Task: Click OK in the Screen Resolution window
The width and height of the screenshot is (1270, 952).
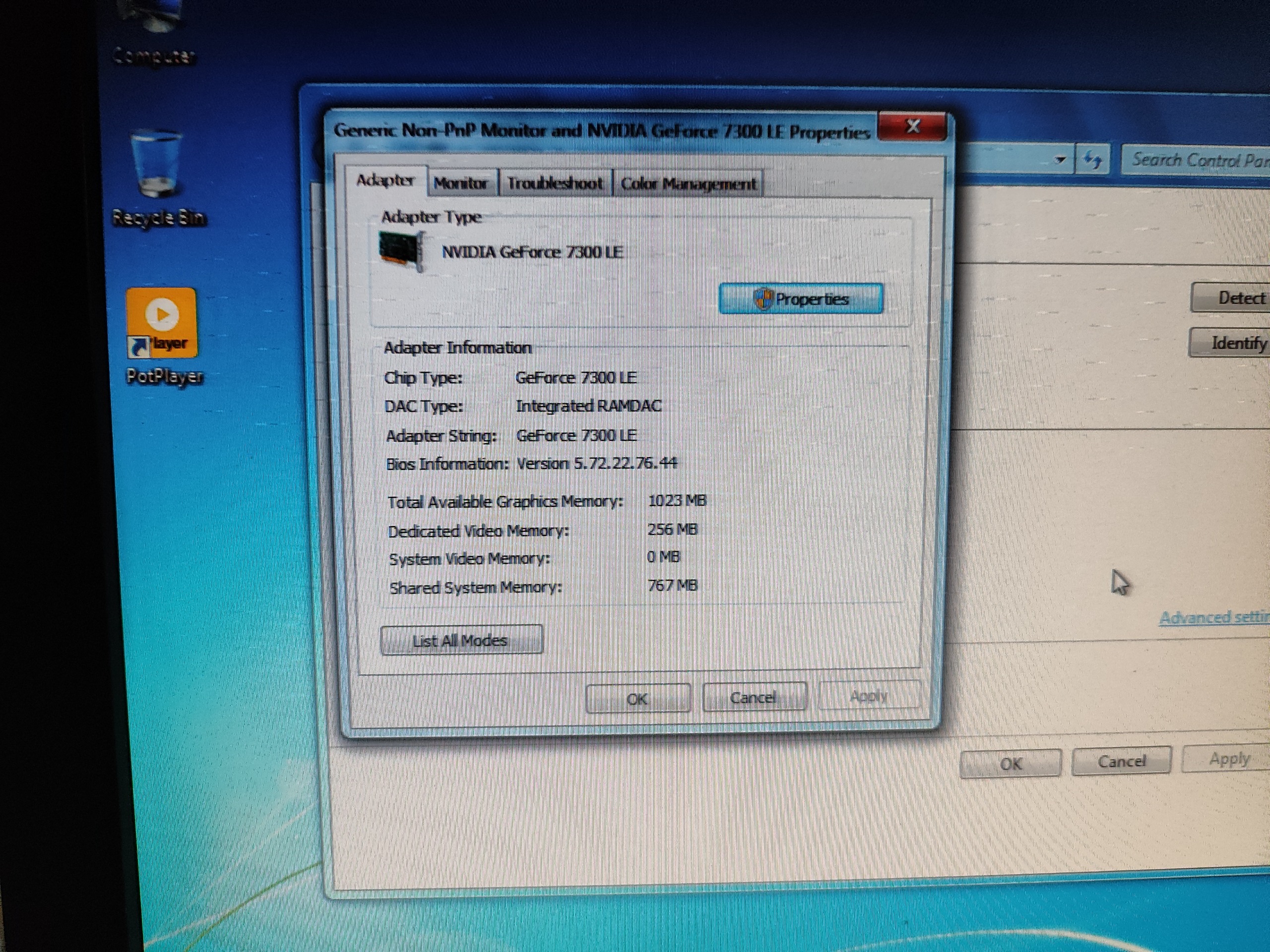Action: [1011, 764]
